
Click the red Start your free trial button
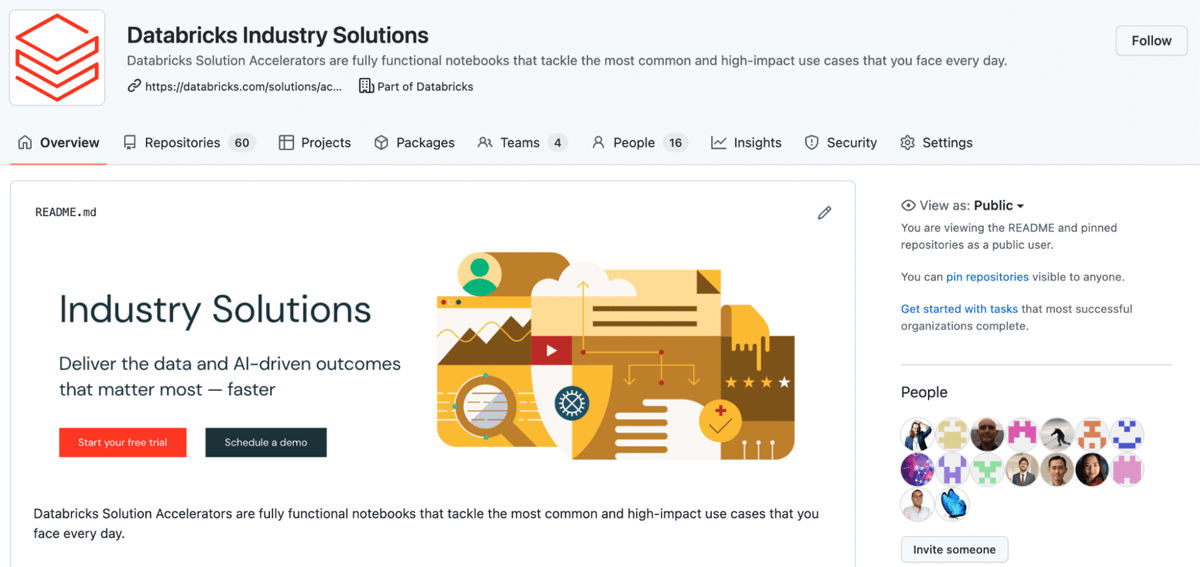coord(123,442)
